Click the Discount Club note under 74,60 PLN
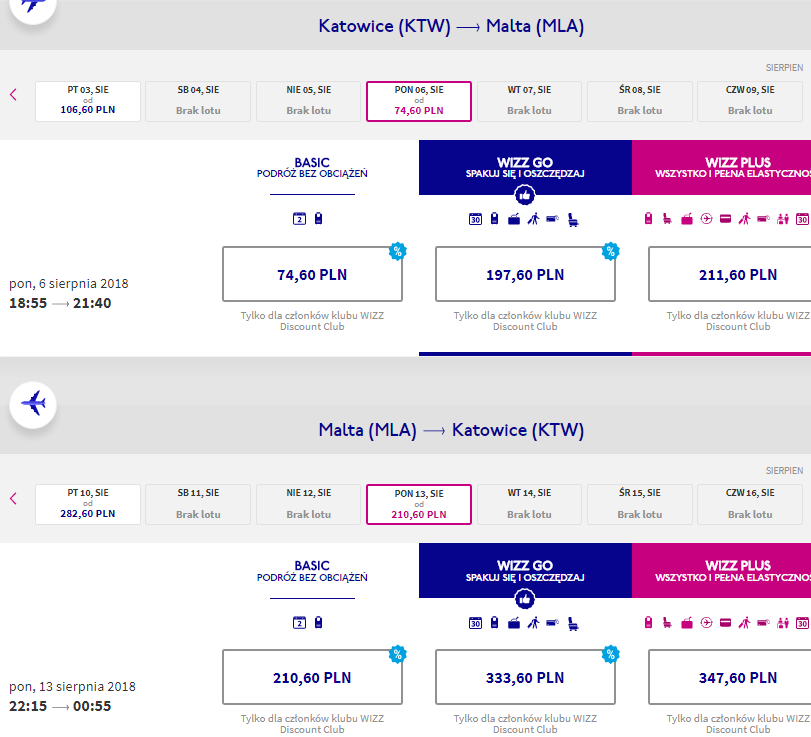811x737 pixels. coord(312,321)
